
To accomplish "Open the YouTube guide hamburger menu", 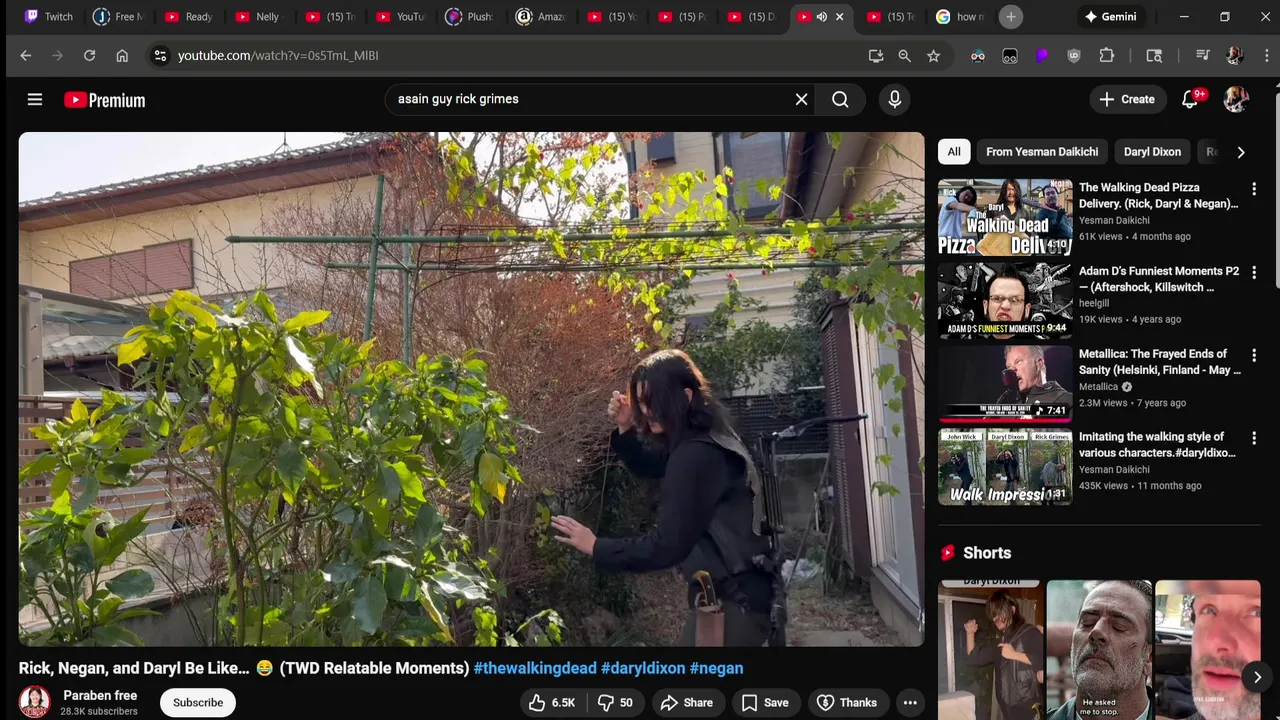I will tap(35, 99).
